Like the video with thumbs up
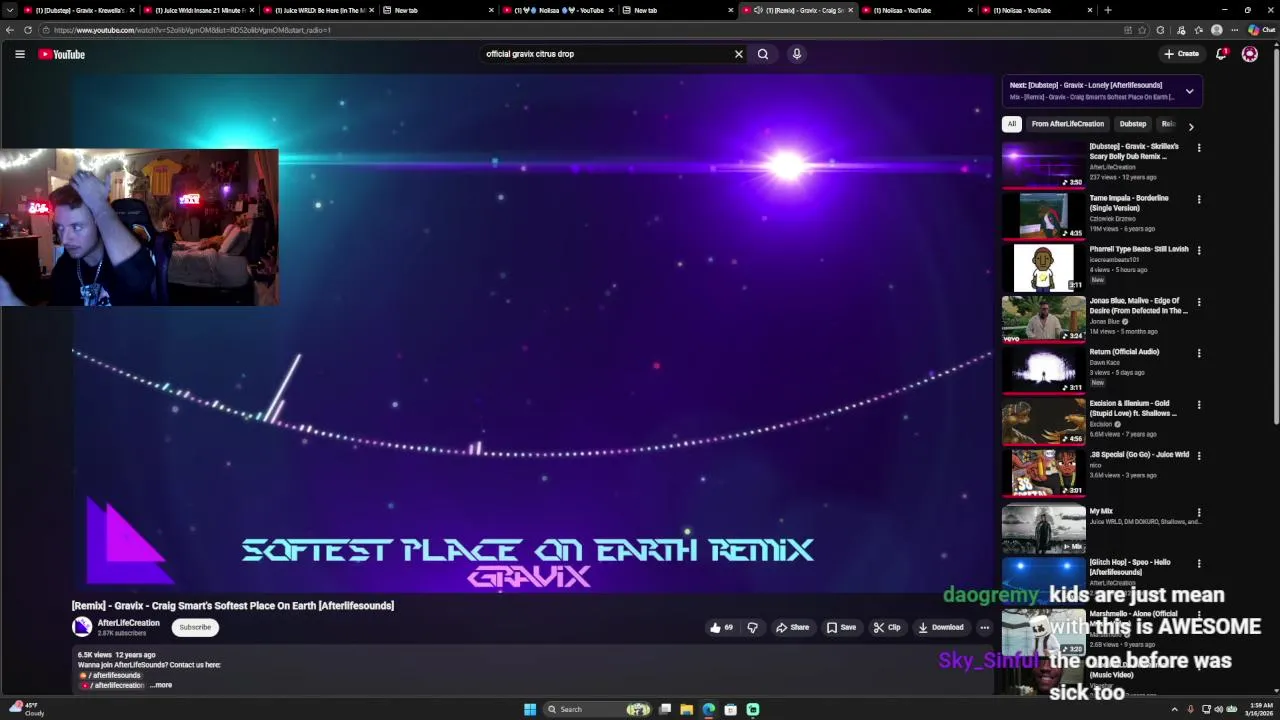This screenshot has height=720, width=1280. pos(721,628)
